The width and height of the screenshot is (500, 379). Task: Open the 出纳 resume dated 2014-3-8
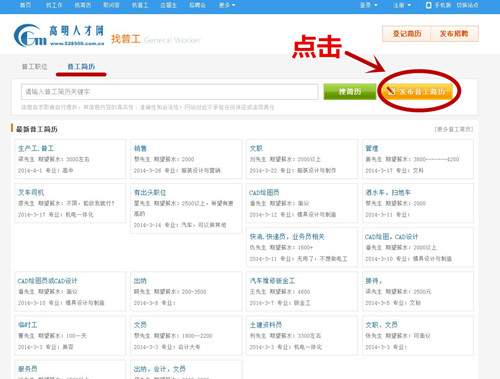pos(140,281)
